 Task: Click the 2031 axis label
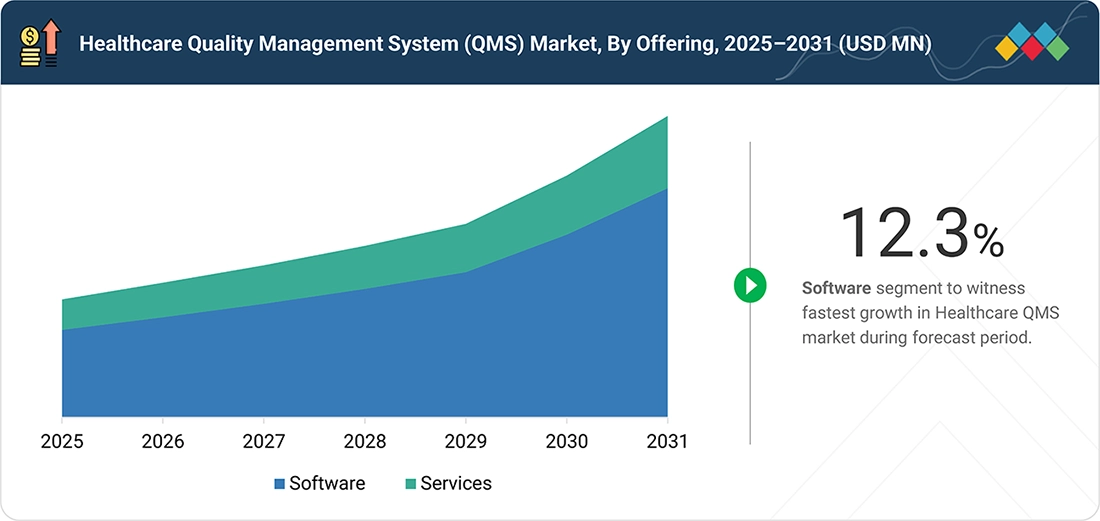[x=666, y=442]
